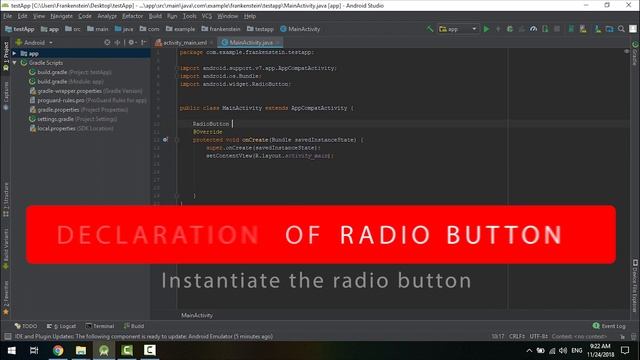Select local.properties (SDK Location) file
This screenshot has width=640, height=360.
71,129
